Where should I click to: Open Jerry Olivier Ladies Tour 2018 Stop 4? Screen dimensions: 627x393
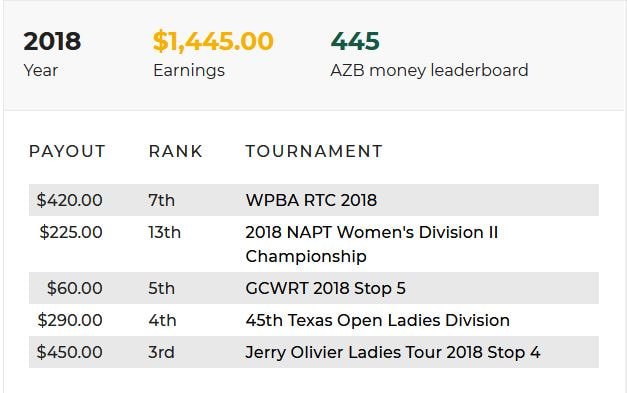[393, 352]
